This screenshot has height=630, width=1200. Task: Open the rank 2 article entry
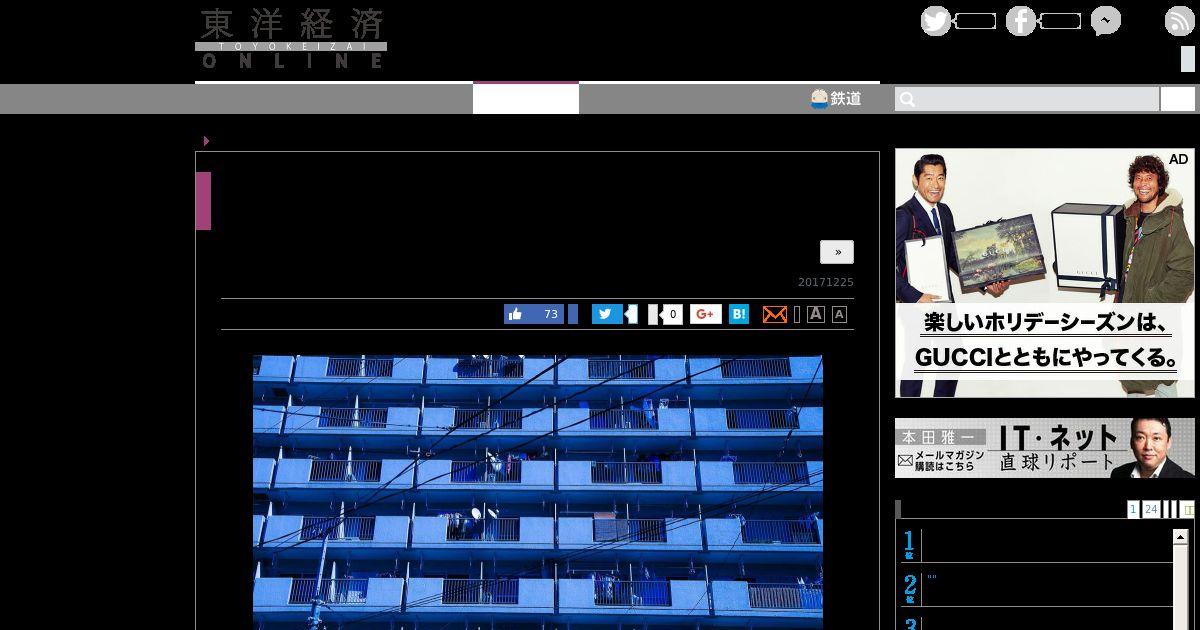pos(1036,585)
